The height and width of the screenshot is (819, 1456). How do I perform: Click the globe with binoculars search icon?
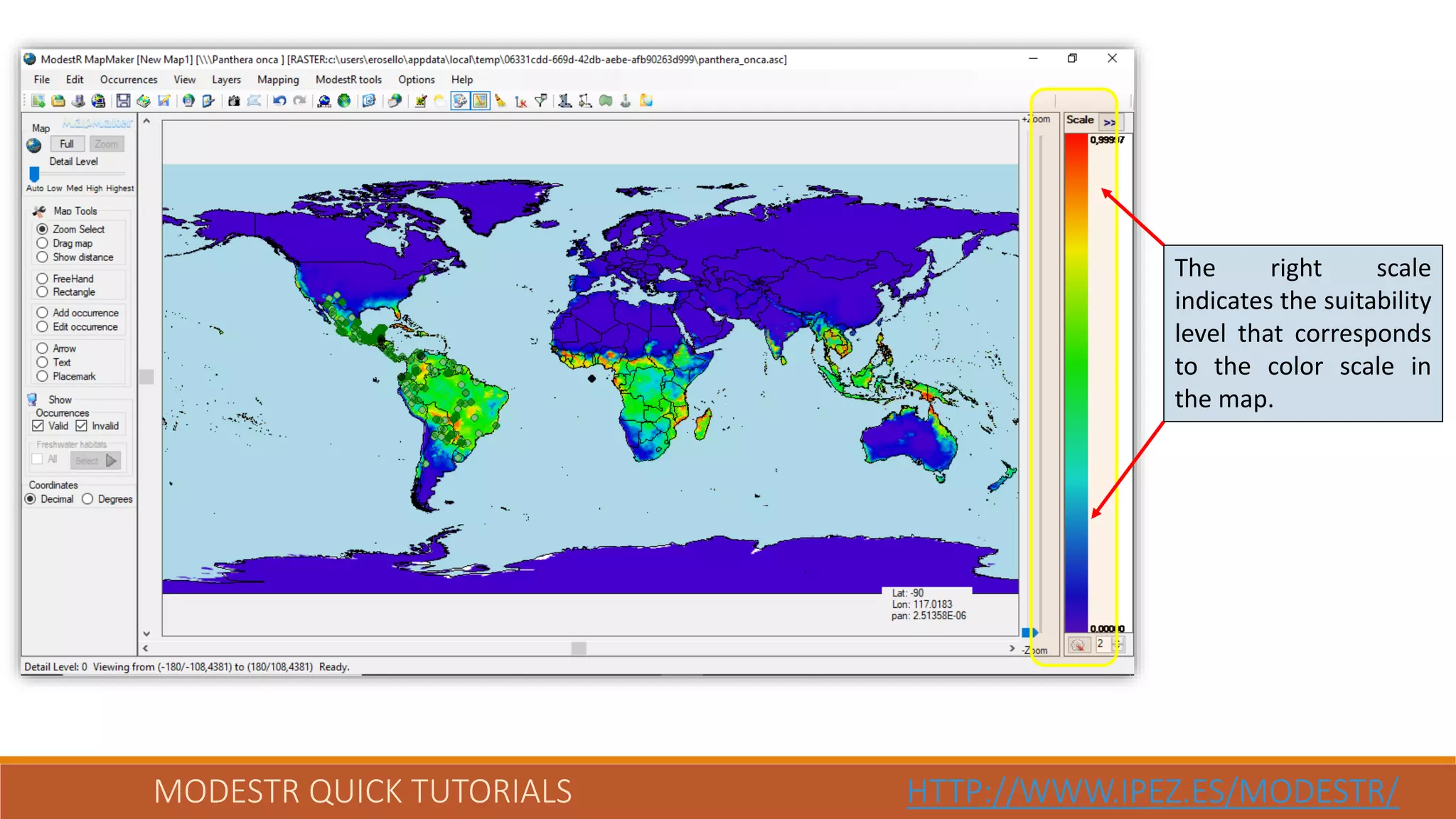[324, 101]
